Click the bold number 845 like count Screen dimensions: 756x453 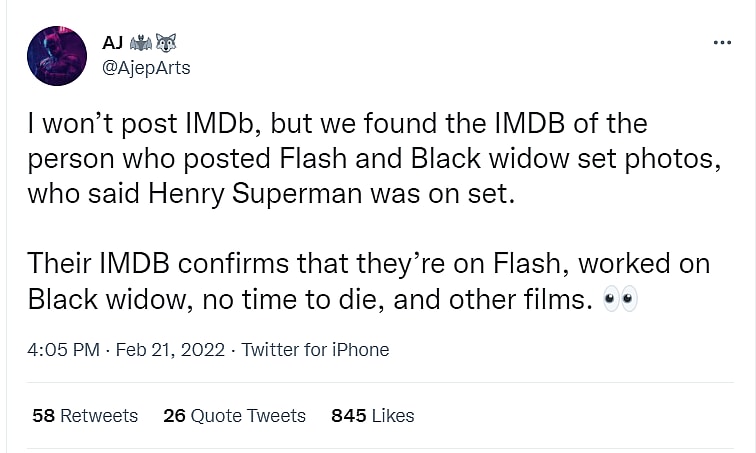pos(348,415)
